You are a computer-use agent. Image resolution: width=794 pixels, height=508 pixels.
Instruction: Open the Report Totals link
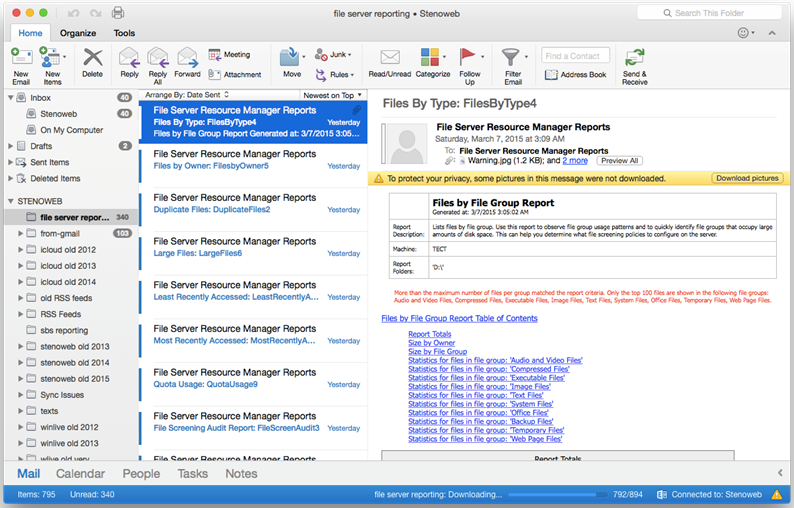pos(429,334)
